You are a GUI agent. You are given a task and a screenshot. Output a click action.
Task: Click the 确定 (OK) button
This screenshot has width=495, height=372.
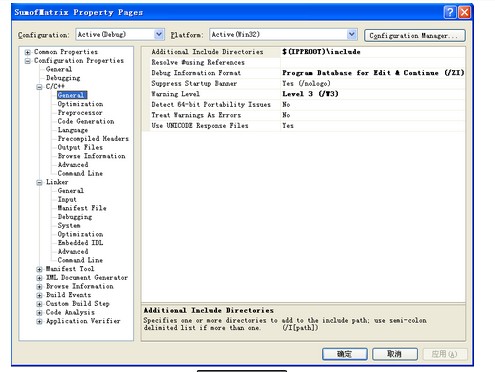(x=345, y=354)
